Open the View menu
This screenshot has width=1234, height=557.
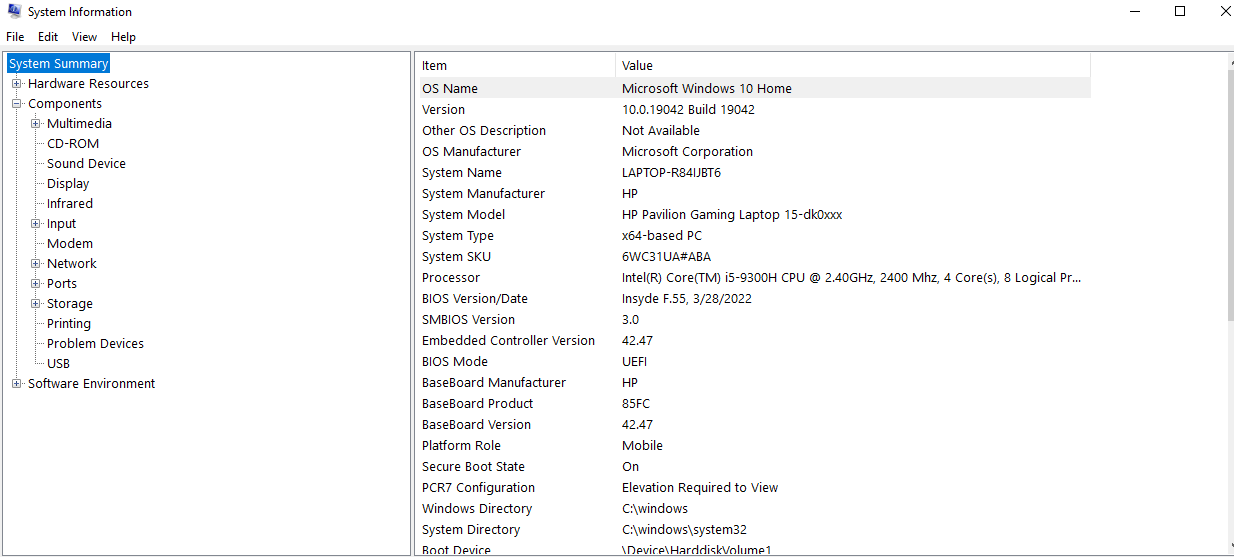(85, 37)
